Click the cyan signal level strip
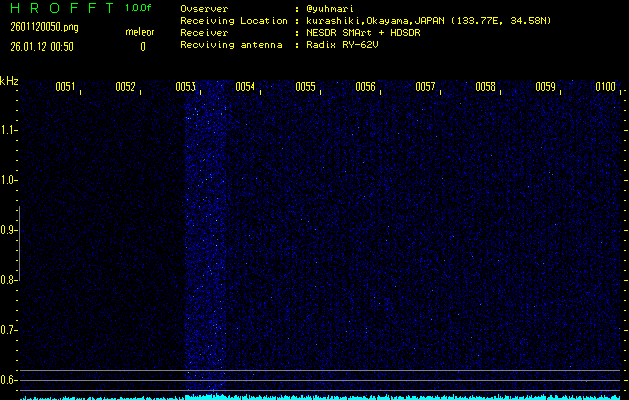The width and height of the screenshot is (629, 400). (x=320, y=397)
